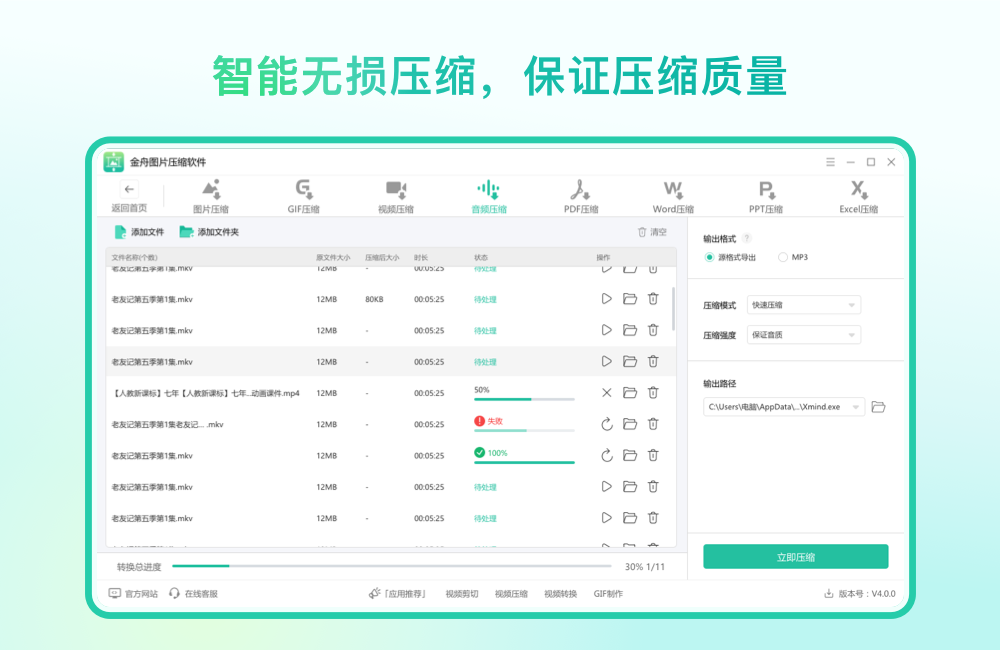The image size is (1000, 650).
Task: Open the PPT压缩 tab
Action: [x=765, y=195]
